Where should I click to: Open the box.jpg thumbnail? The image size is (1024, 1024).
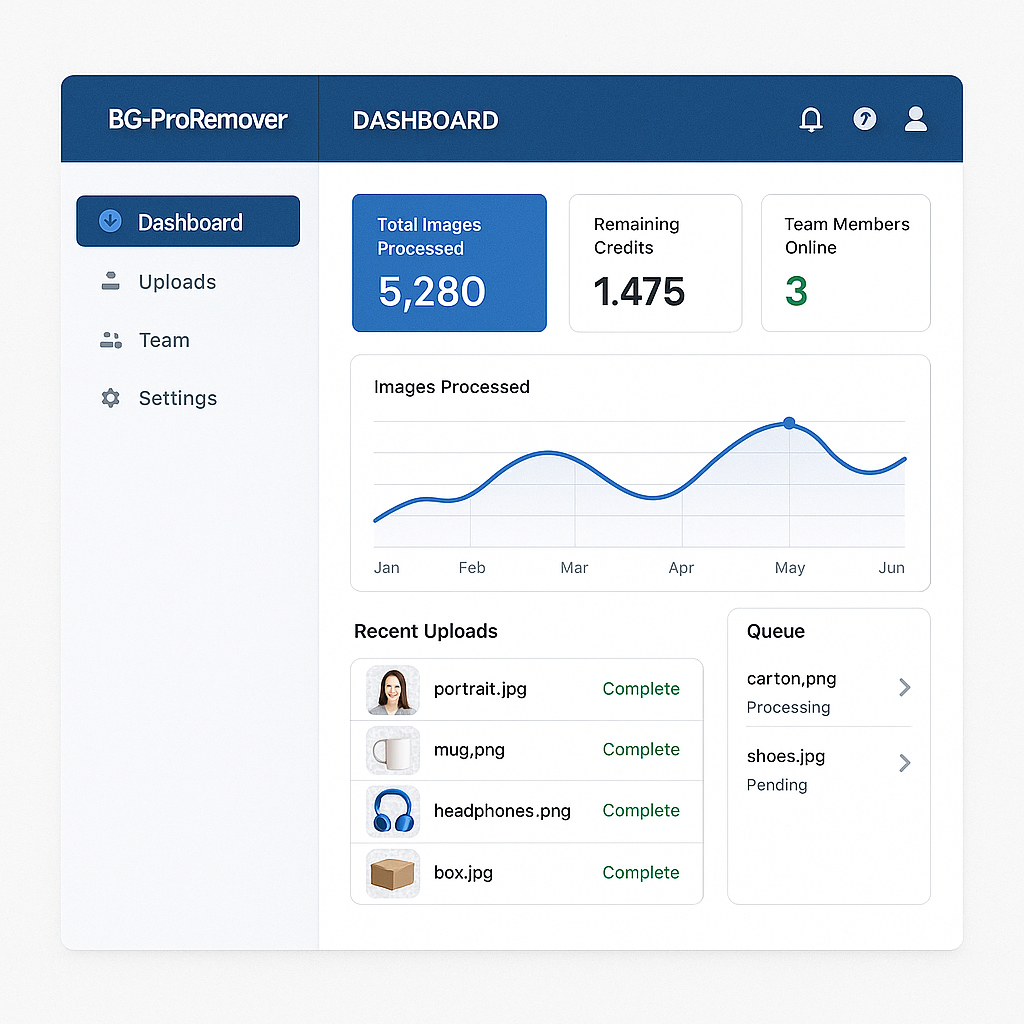tap(392, 873)
